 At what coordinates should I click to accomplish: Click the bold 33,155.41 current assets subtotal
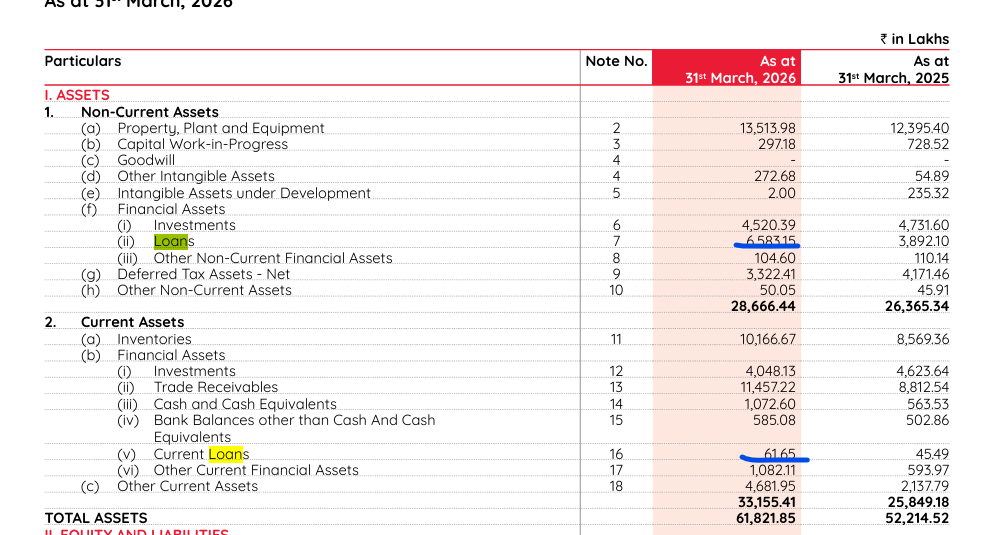766,502
